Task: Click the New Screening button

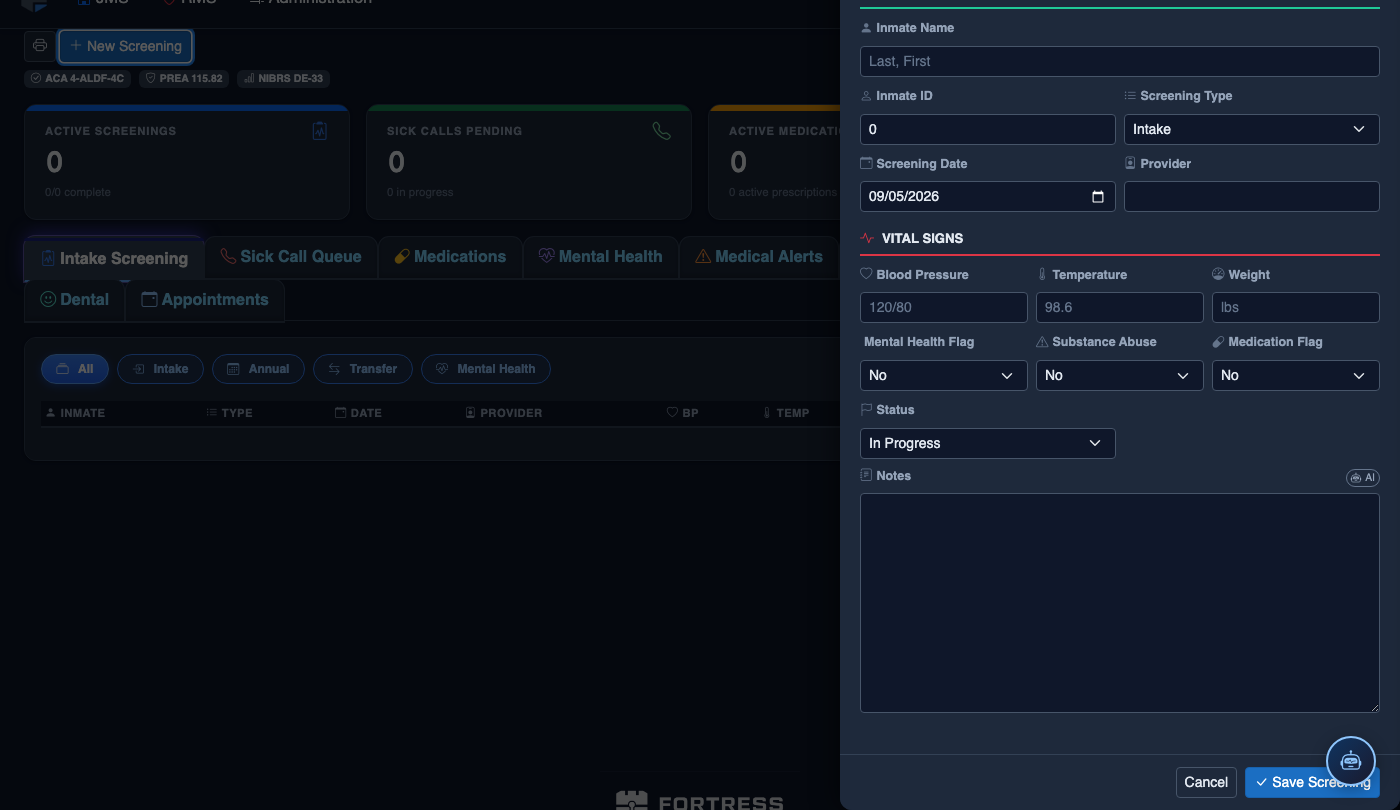Action: tap(126, 46)
